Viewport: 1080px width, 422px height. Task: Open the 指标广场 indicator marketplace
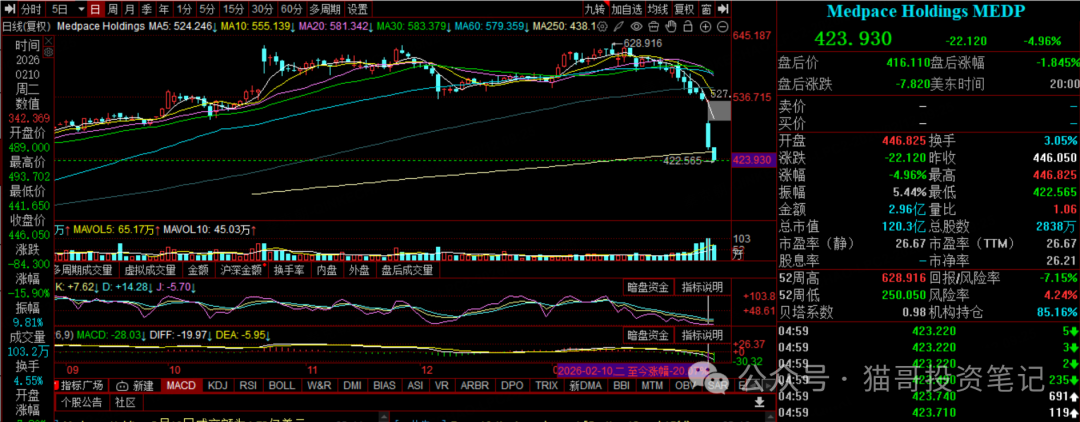click(x=81, y=385)
